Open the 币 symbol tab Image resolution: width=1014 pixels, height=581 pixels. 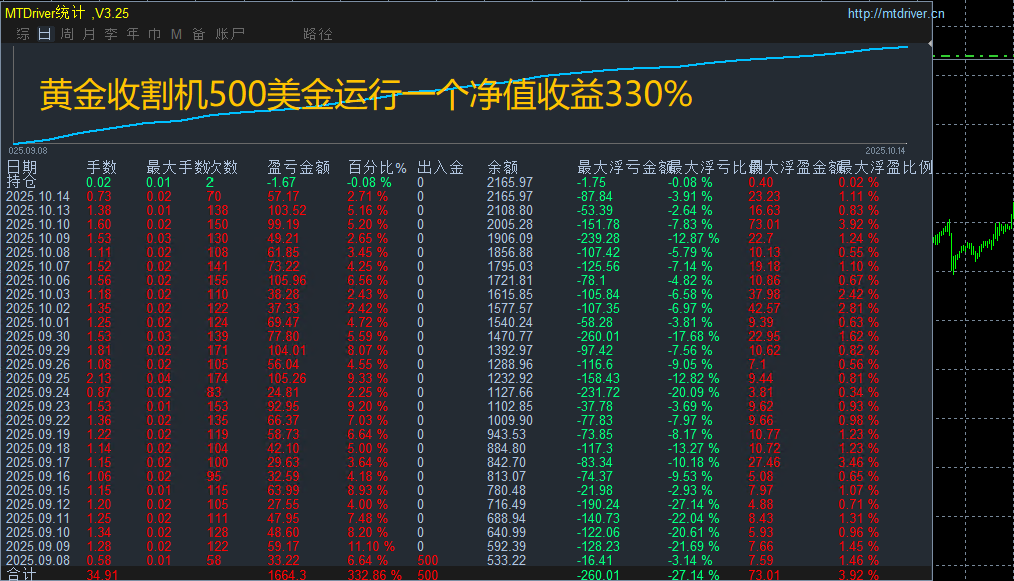155,34
